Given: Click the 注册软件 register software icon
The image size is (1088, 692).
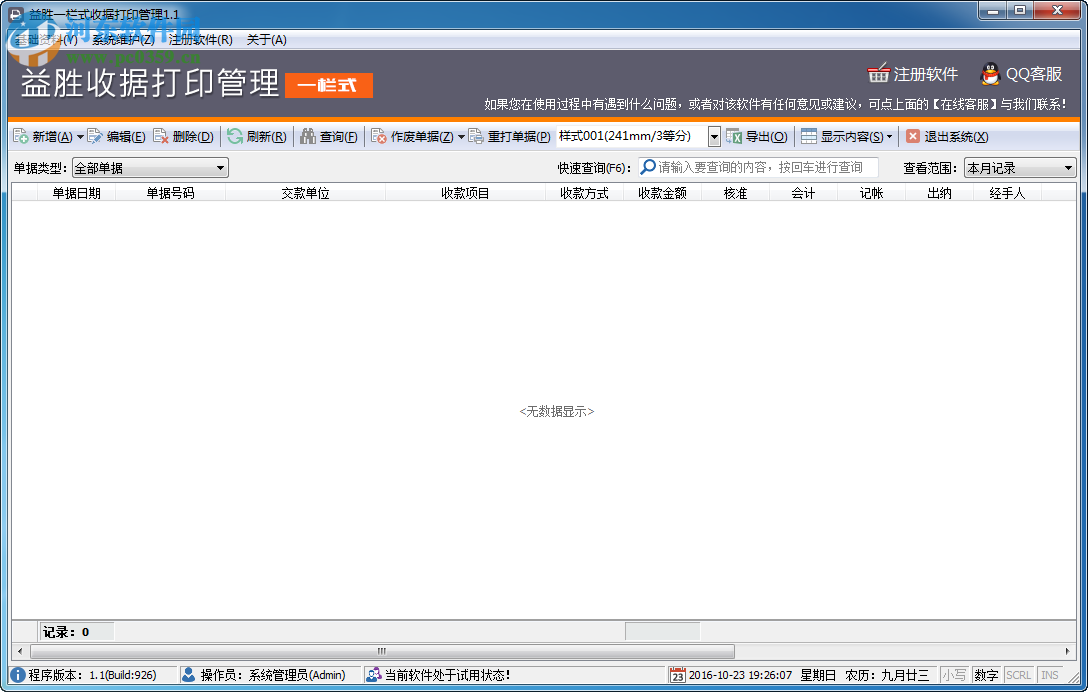Looking at the screenshot, I should (880, 73).
